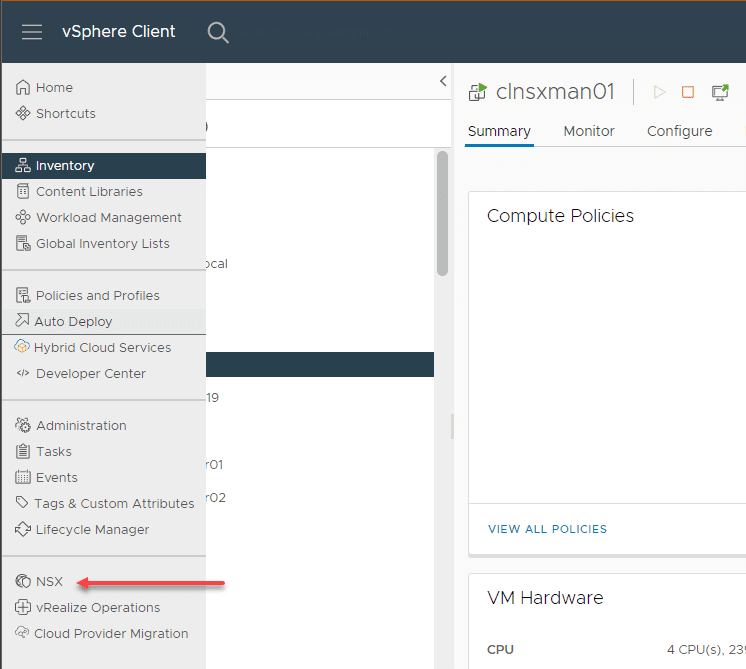This screenshot has height=669, width=746.
Task: Click the Shortcuts diamond icon
Action: (x=23, y=113)
